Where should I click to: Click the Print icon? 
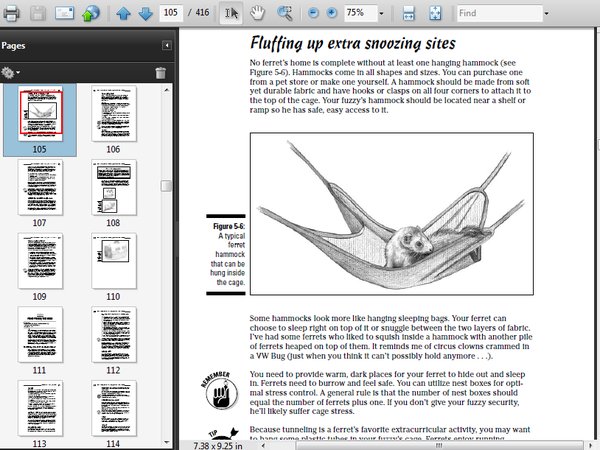coord(11,14)
